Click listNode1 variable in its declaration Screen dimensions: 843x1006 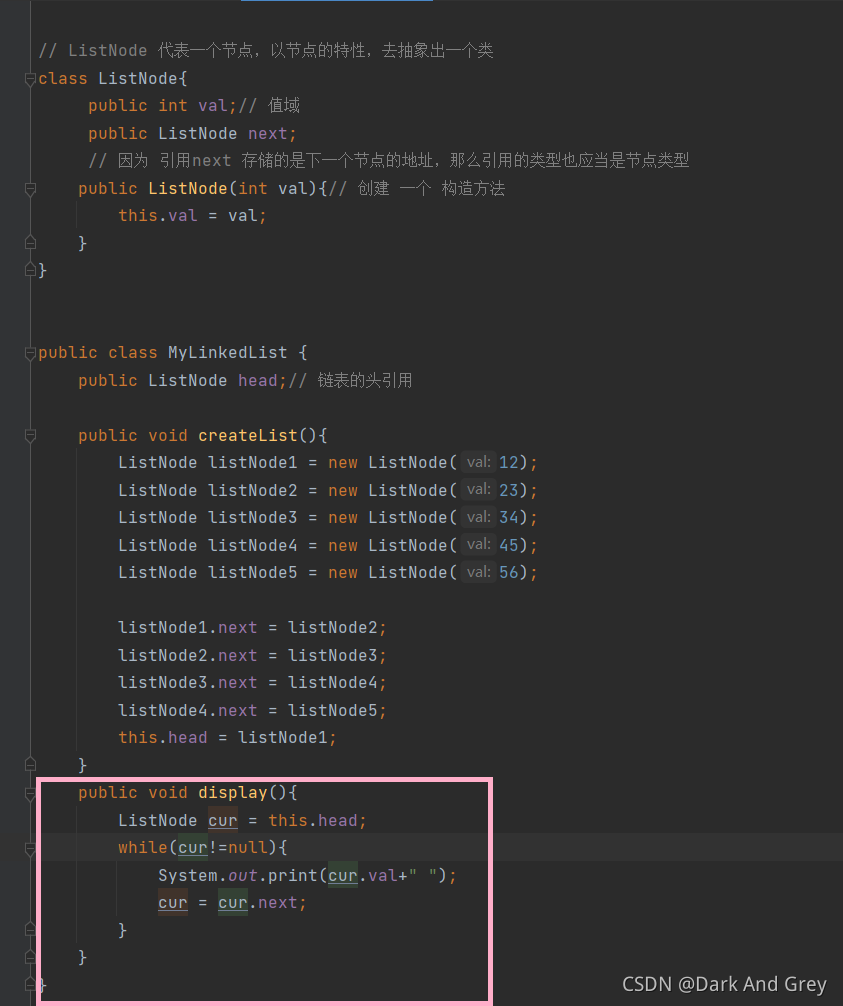click(253, 463)
